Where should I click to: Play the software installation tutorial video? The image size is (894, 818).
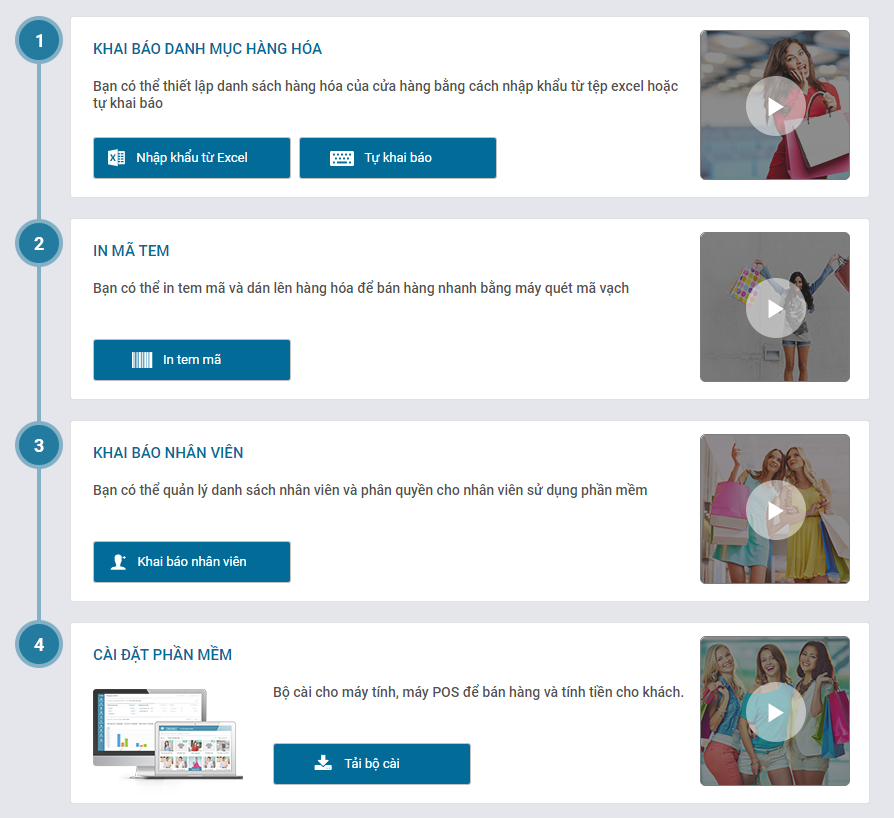pyautogui.click(x=775, y=712)
